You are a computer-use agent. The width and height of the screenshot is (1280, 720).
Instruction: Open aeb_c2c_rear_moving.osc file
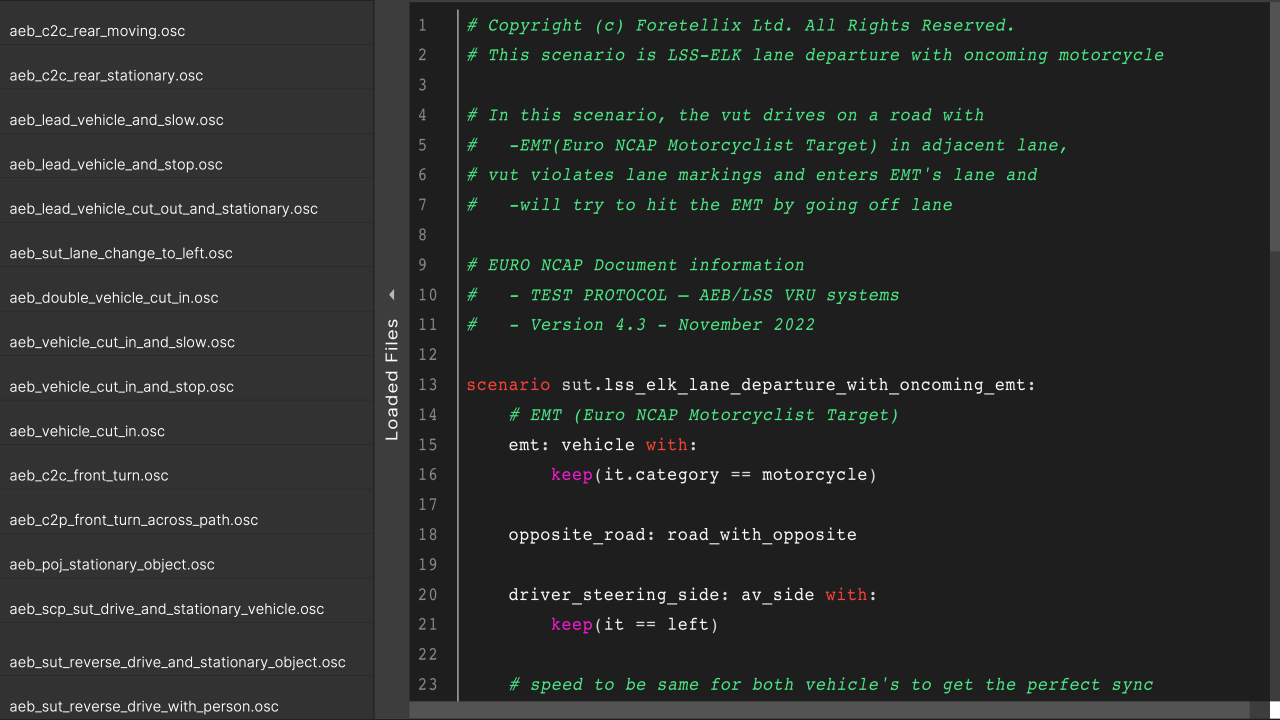tap(97, 31)
